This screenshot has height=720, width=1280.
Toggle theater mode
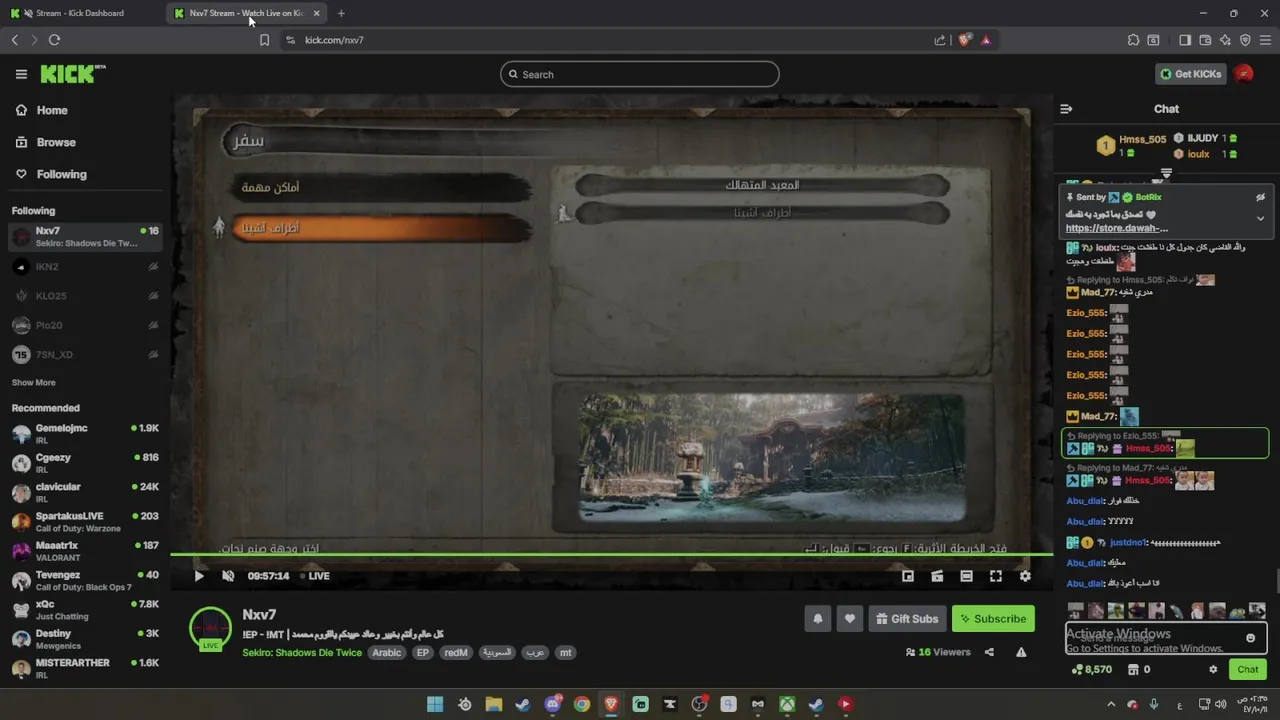966,576
